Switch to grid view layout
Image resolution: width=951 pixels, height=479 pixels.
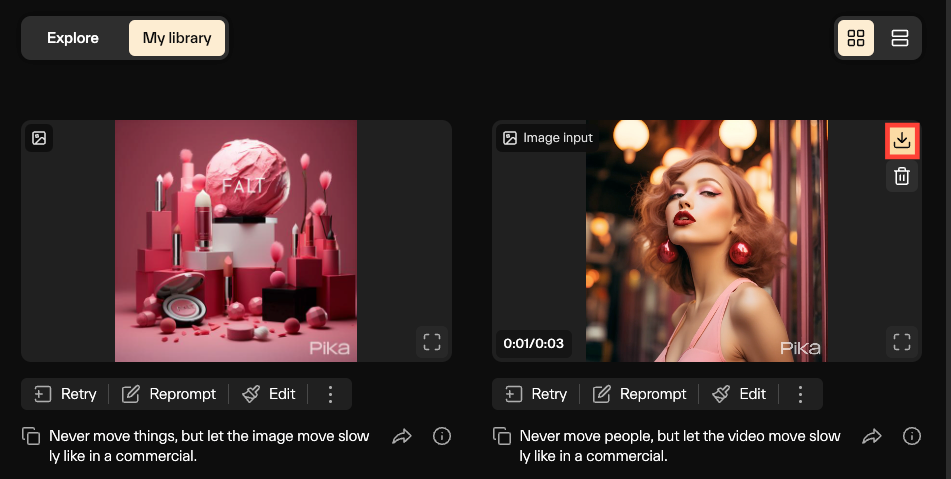click(x=855, y=38)
